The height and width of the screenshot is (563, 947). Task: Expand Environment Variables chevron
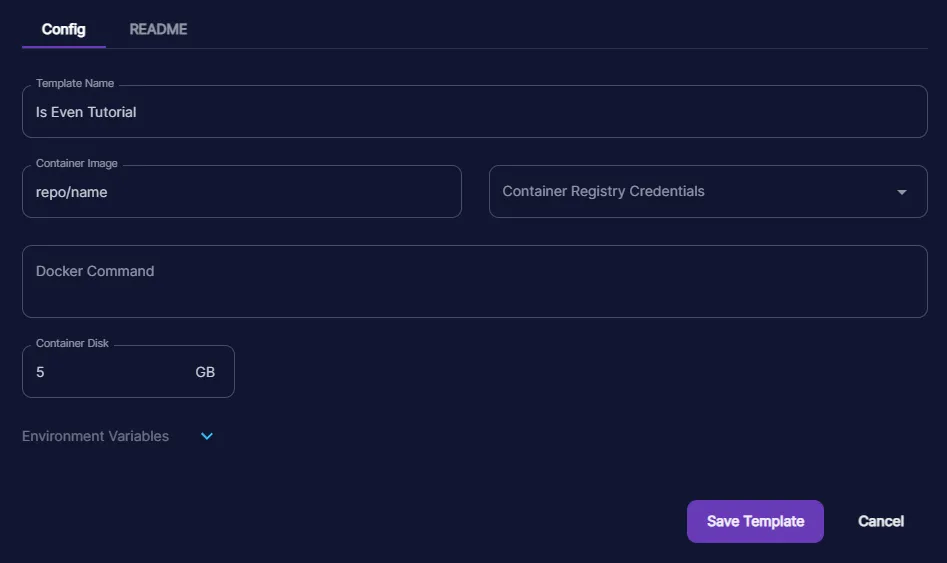click(207, 436)
